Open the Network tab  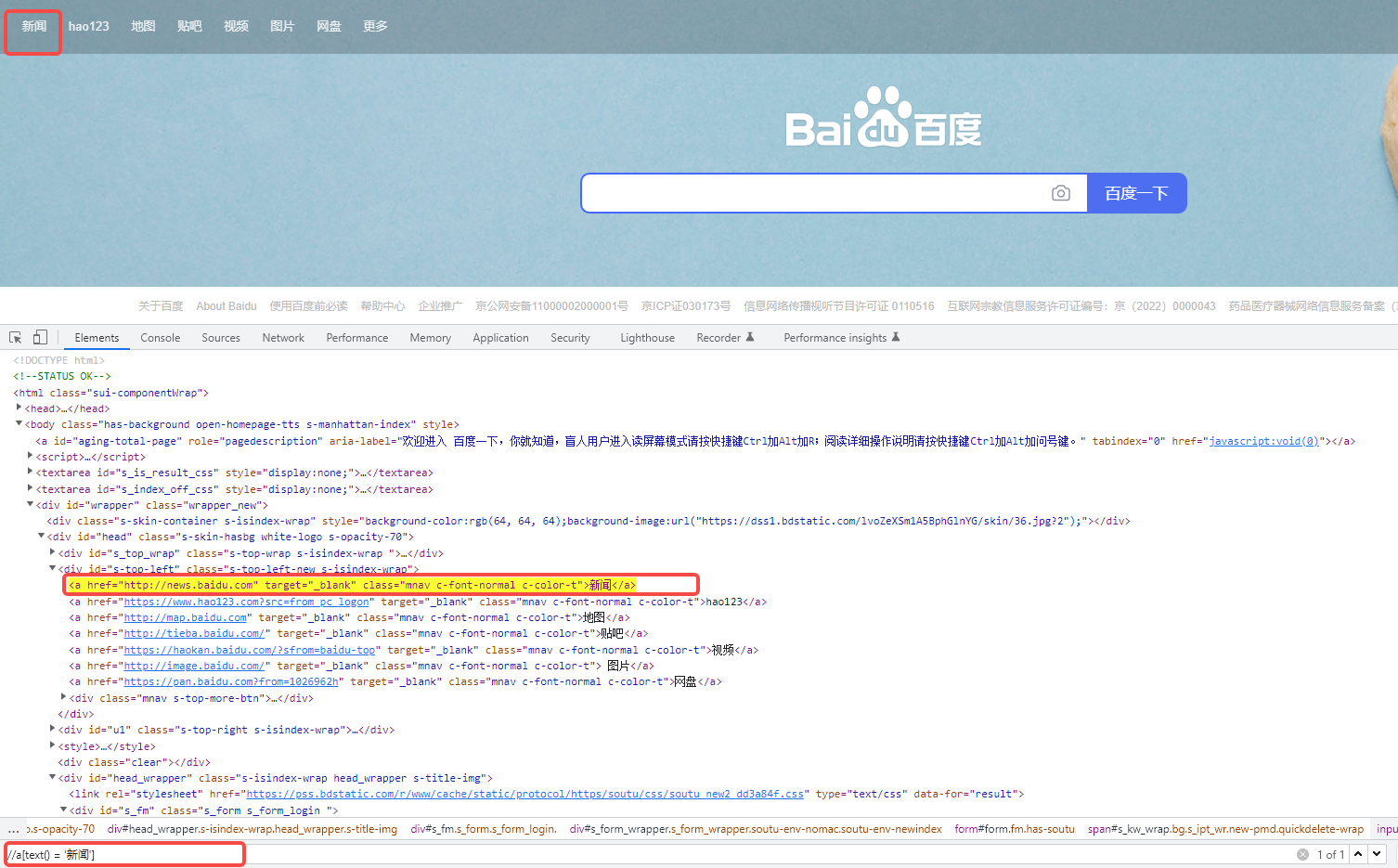(x=283, y=338)
